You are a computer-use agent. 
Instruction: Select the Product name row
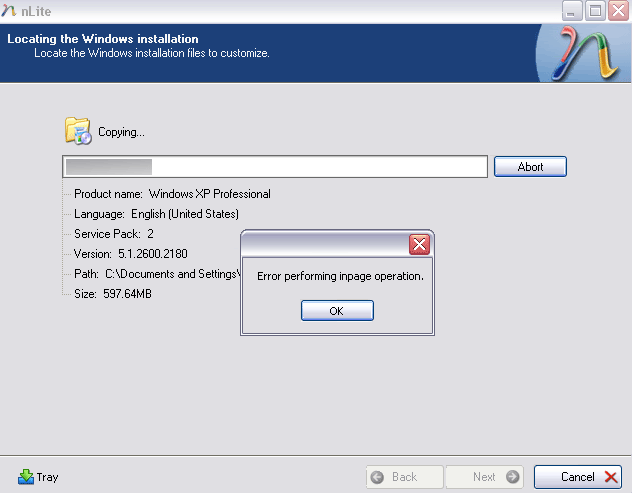click(172, 194)
